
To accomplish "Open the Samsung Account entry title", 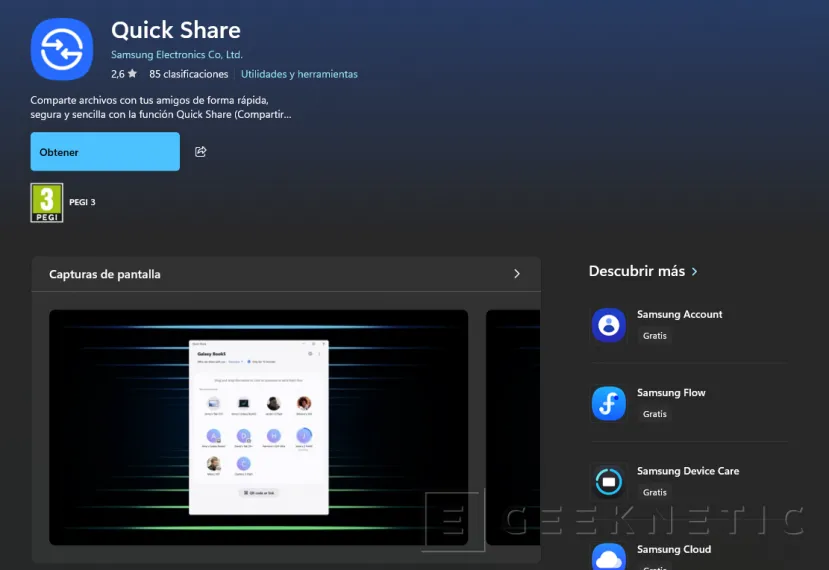I will coord(679,314).
